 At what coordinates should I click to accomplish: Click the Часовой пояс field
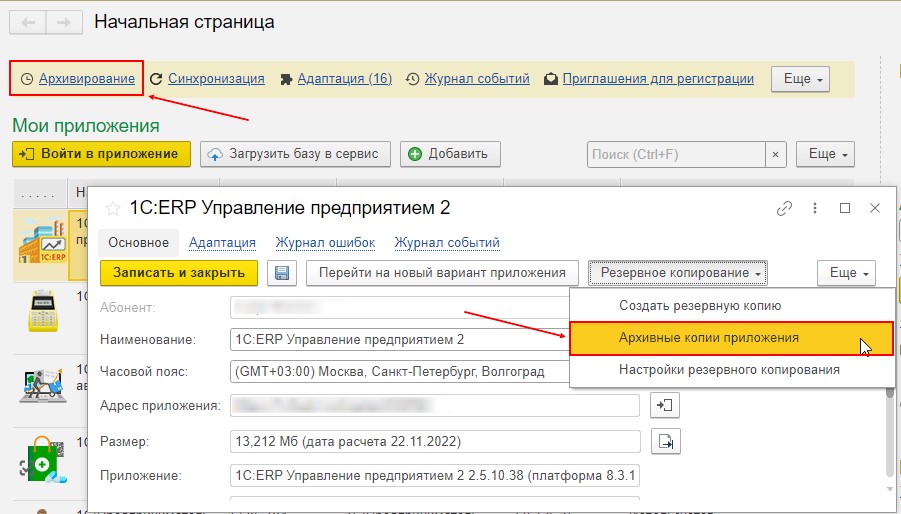400,372
